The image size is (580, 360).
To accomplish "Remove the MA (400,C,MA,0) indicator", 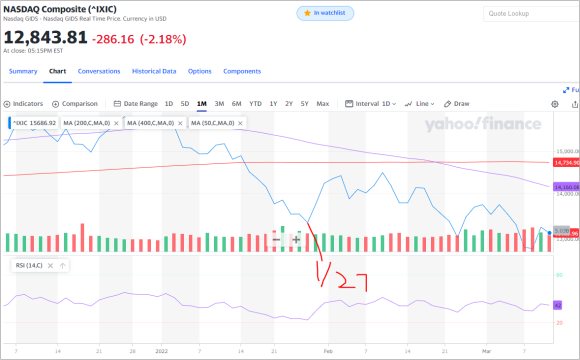I will click(180, 123).
